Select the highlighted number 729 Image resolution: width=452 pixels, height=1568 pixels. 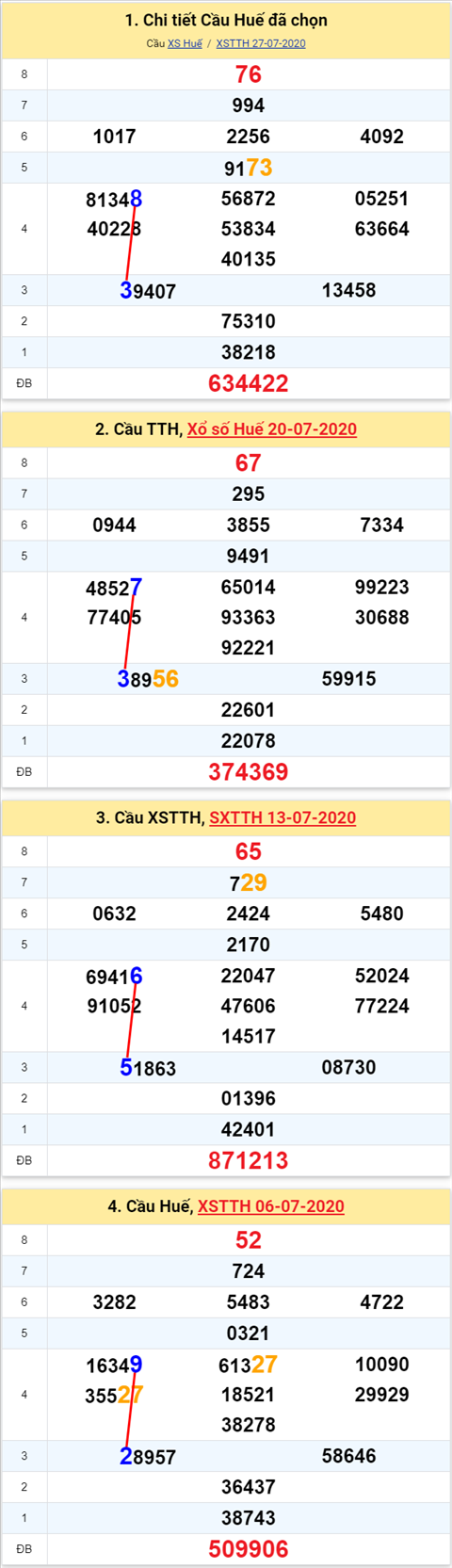pos(249,882)
